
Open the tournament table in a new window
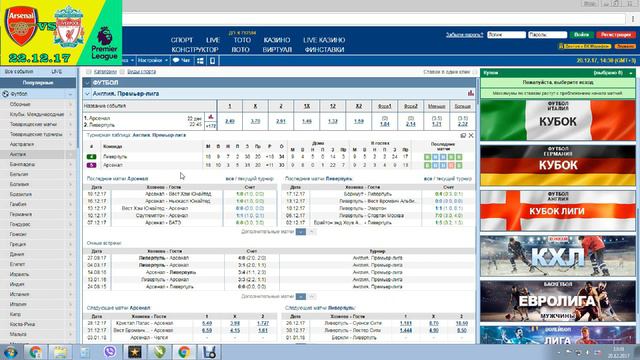(x=463, y=135)
